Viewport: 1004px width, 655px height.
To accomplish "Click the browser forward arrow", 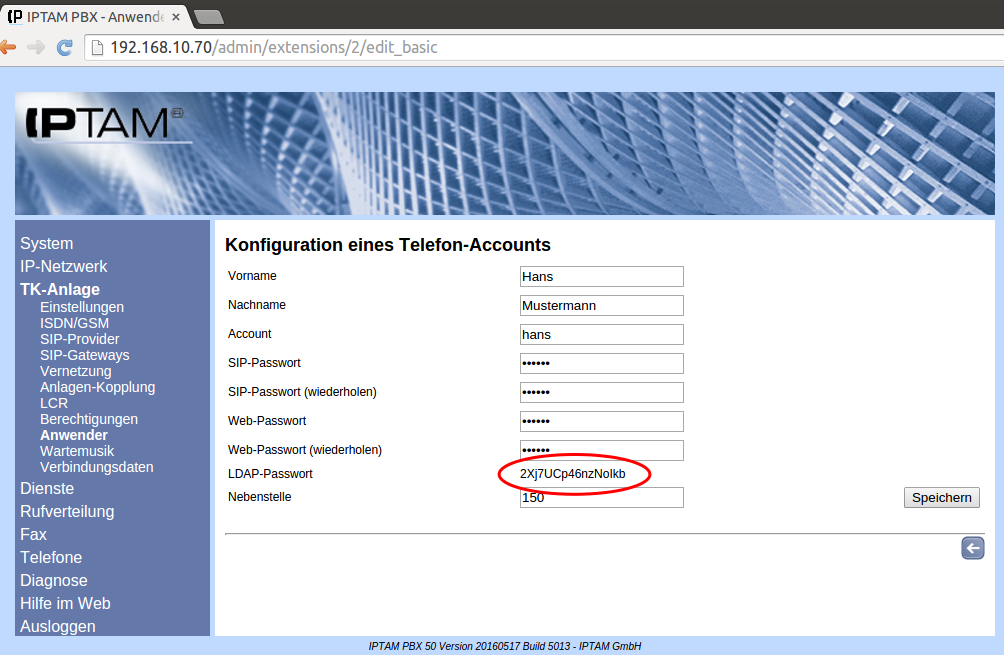I will [36, 47].
